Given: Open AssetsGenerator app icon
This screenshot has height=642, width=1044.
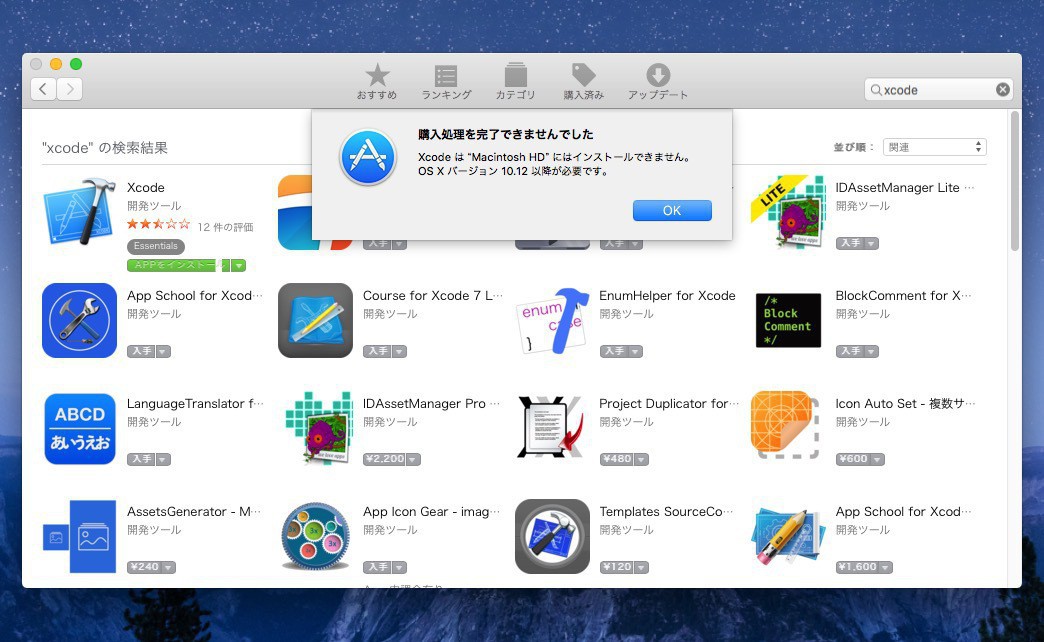Looking at the screenshot, I should (x=79, y=537).
